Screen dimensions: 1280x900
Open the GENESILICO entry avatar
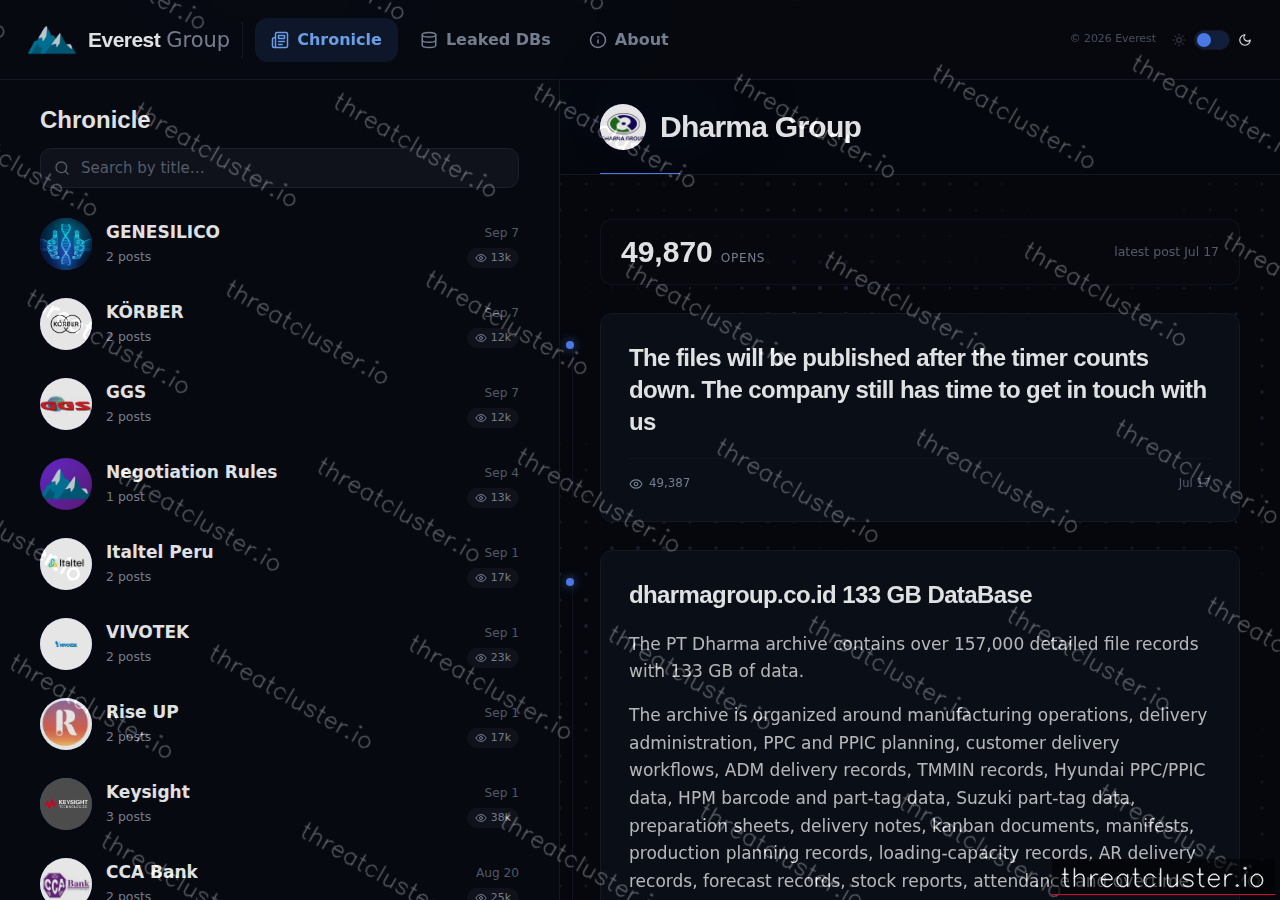pos(66,244)
